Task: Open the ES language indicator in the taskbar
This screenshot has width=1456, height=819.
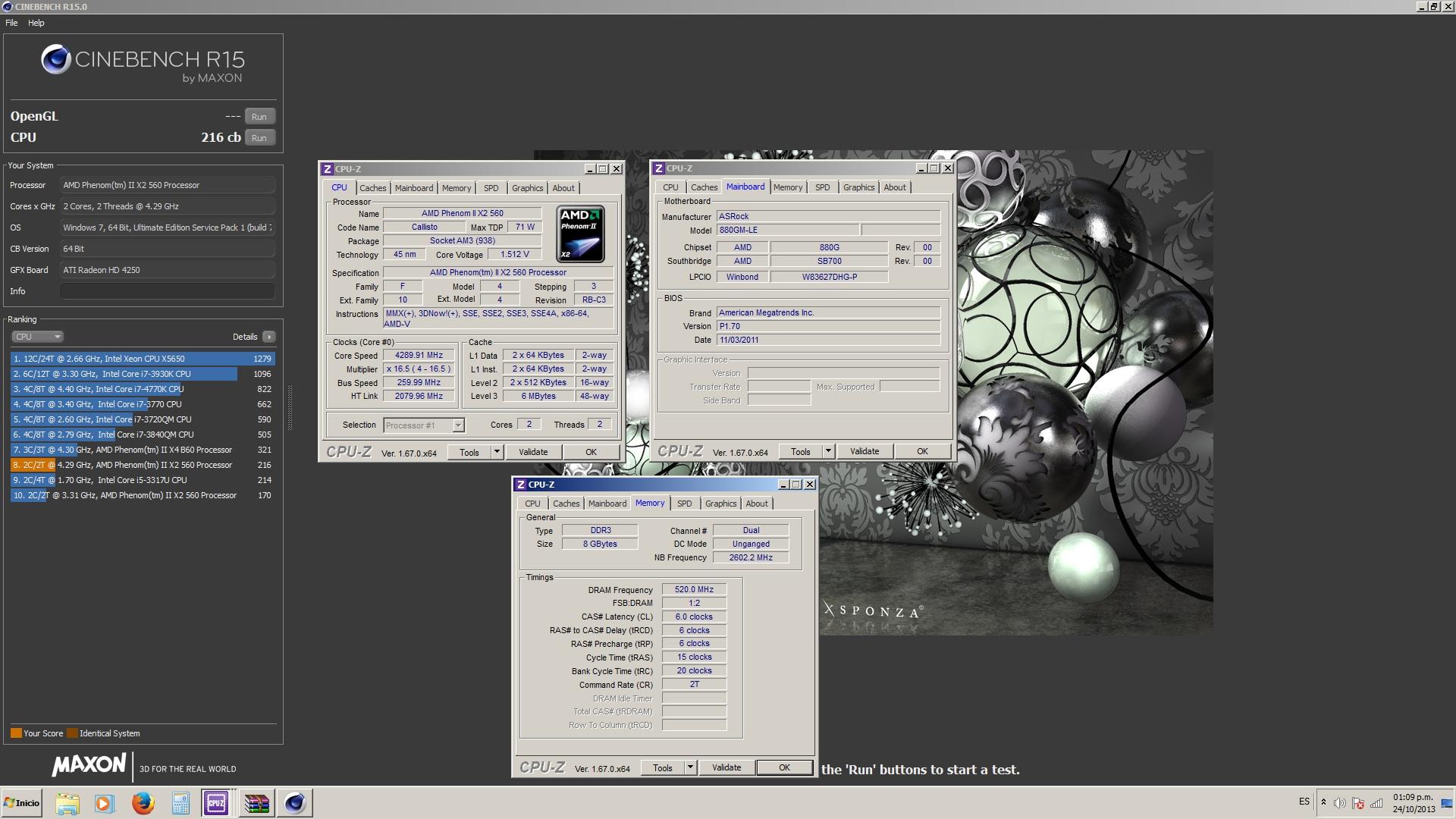Action: [x=1304, y=802]
